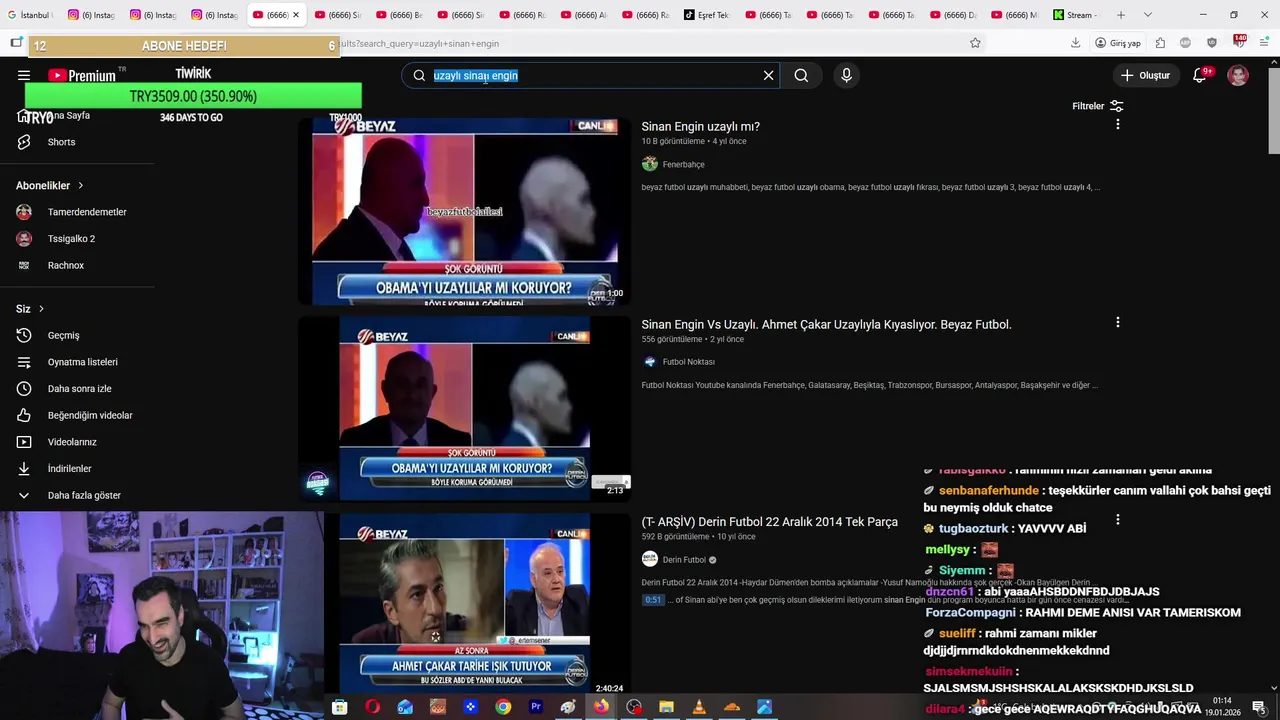Open Firefox from the taskbar
The image size is (1280, 720).
pos(601,707)
